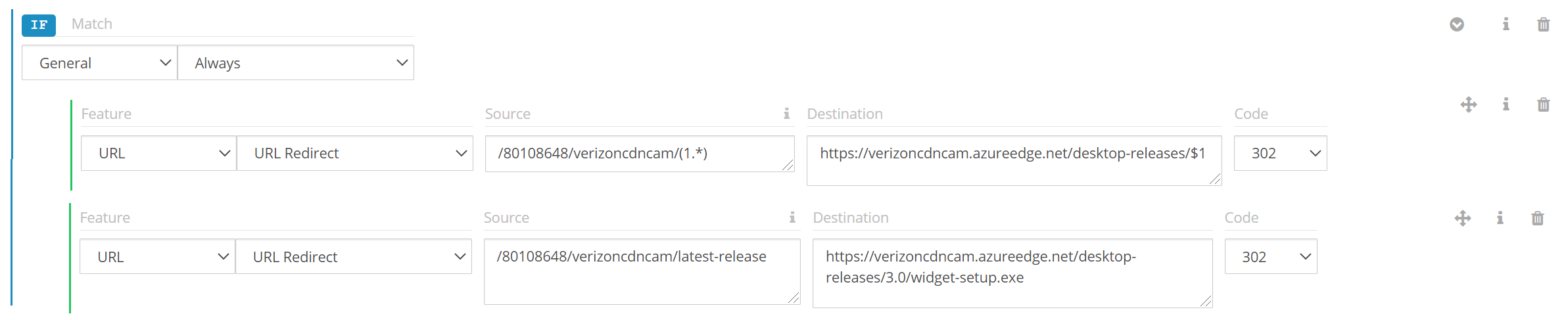Click move handle of latest-release redirect feature
The width and height of the screenshot is (1568, 320).
click(1463, 218)
